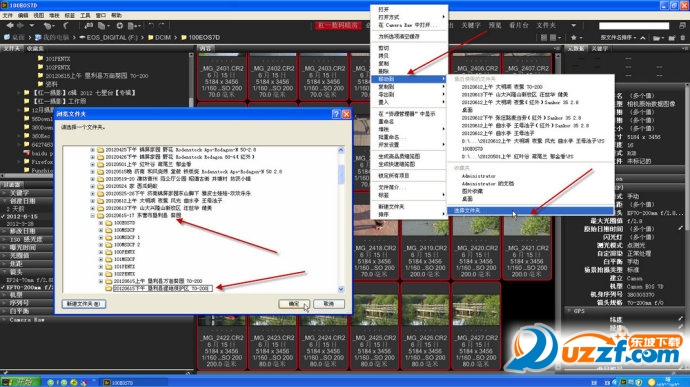Collapse the 20120615-17 folder in dialog tree
Screen dimensions: 690x387
[92, 215]
